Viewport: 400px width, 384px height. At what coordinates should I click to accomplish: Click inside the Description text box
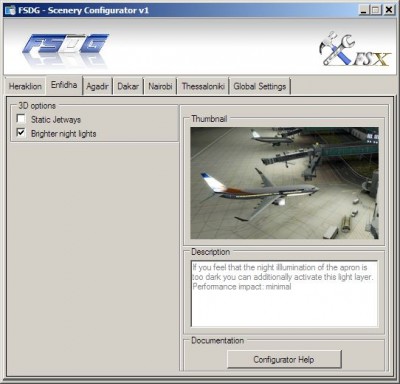point(284,294)
